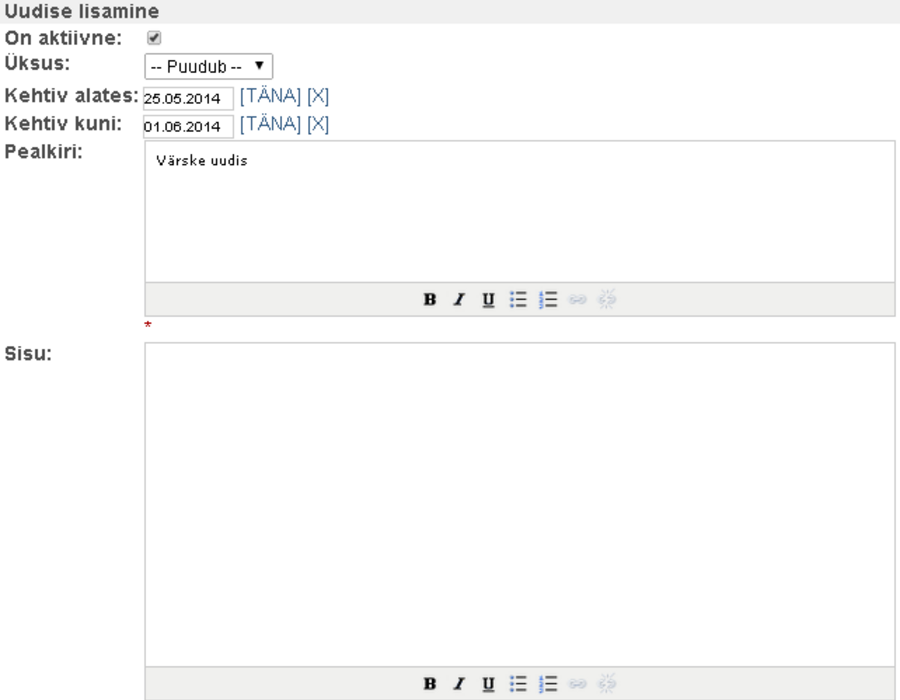Apply italic in the Sisu editor toolbar

459,684
